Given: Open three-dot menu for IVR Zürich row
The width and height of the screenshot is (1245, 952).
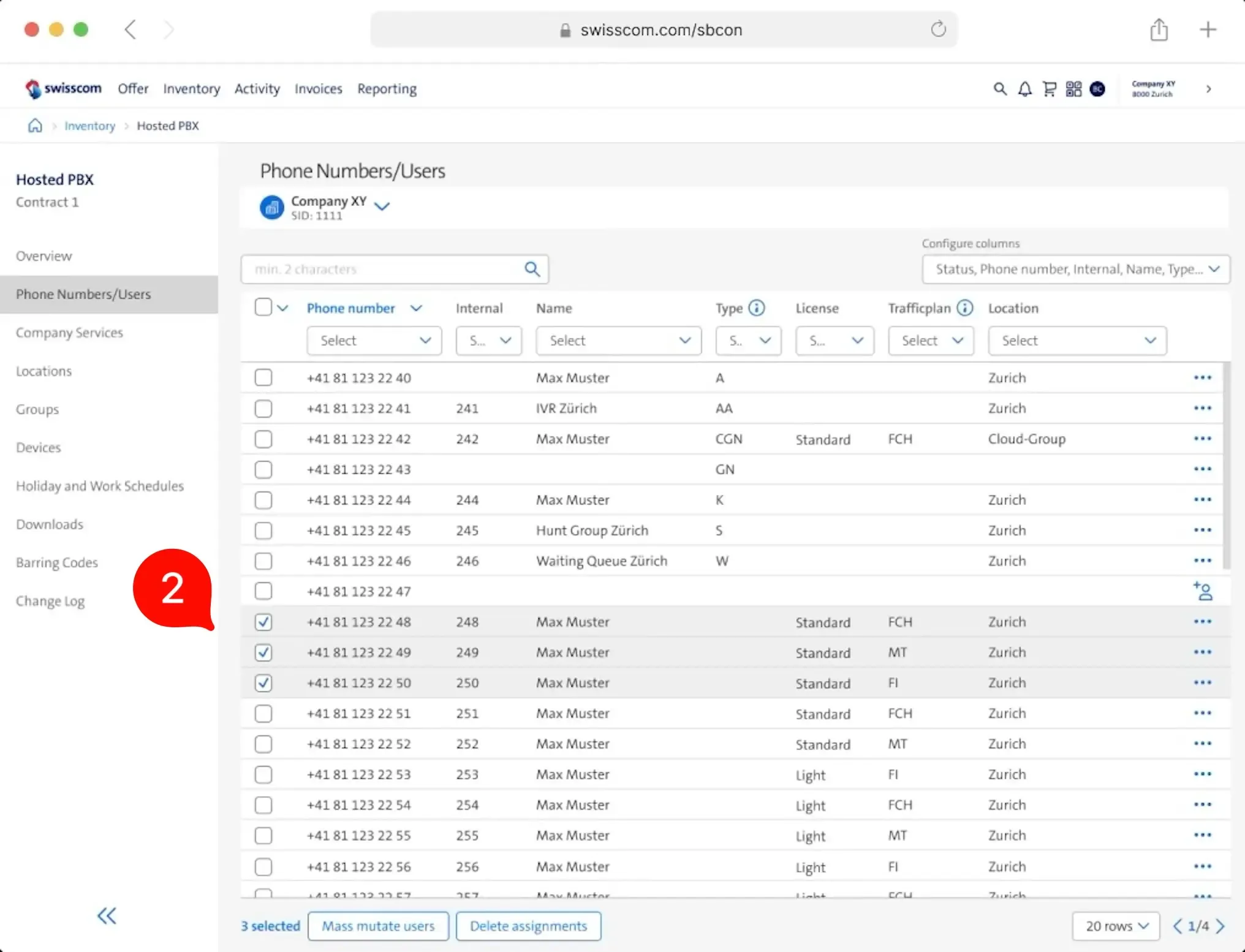Looking at the screenshot, I should point(1202,408).
